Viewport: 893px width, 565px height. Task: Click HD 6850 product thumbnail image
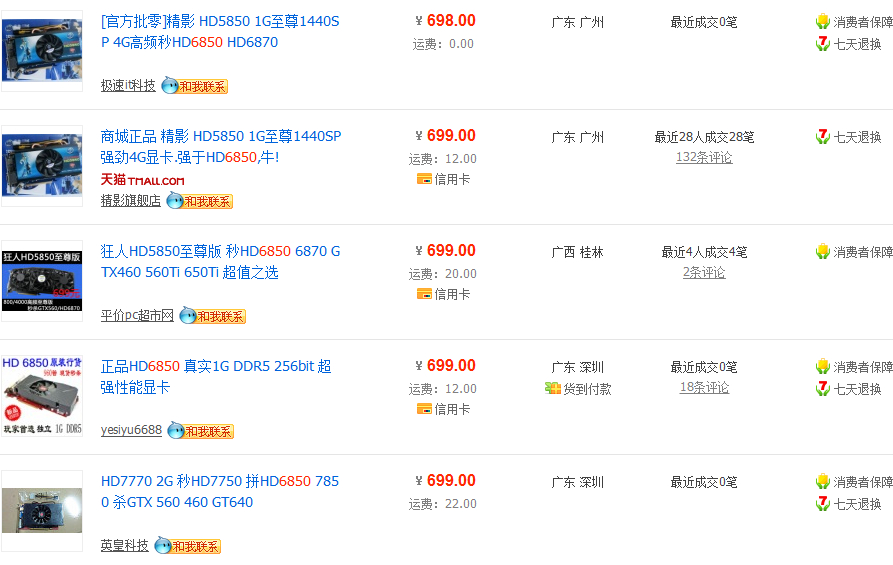42,396
